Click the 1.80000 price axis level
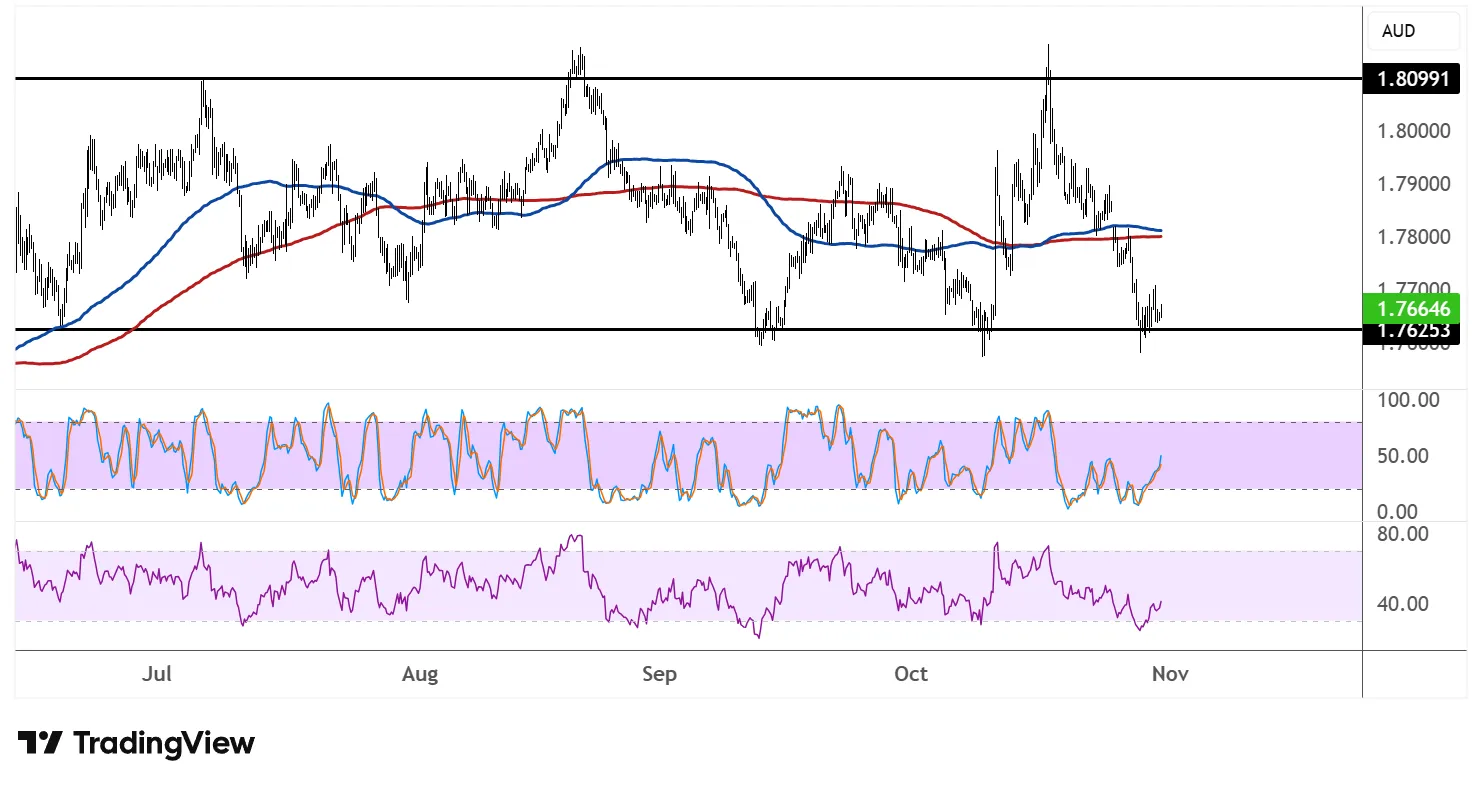 1412,131
